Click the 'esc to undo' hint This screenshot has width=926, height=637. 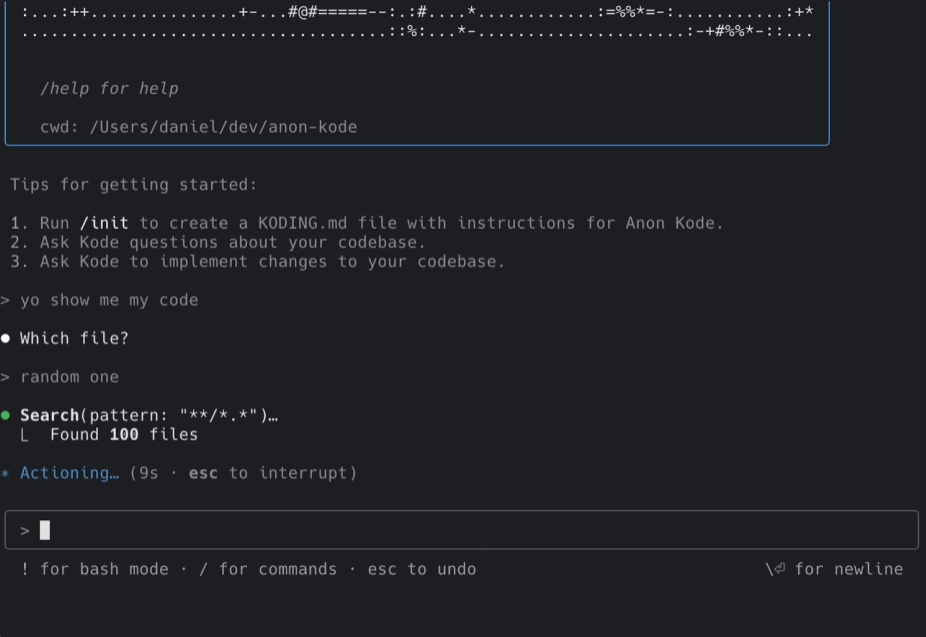[x=422, y=569]
